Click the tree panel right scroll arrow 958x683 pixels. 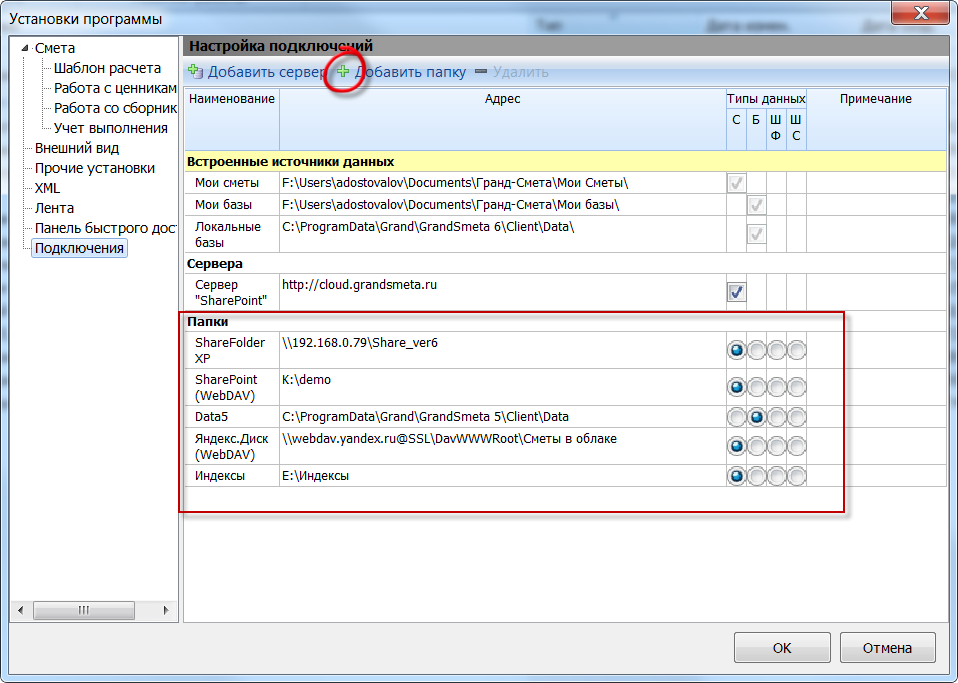[x=166, y=610]
